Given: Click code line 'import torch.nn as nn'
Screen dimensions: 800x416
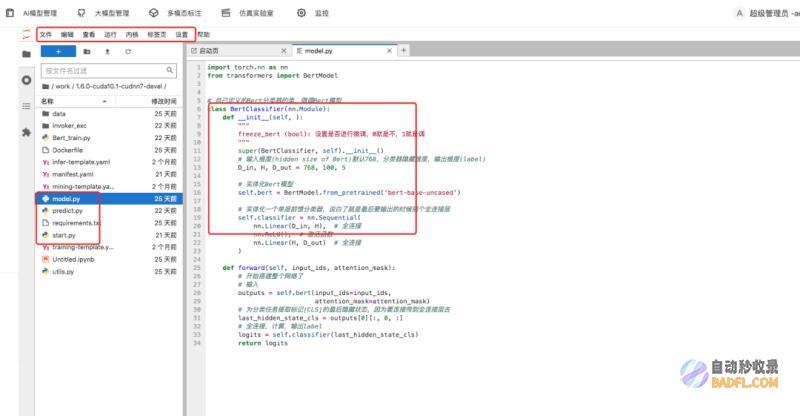Looking at the screenshot, I should (247, 67).
